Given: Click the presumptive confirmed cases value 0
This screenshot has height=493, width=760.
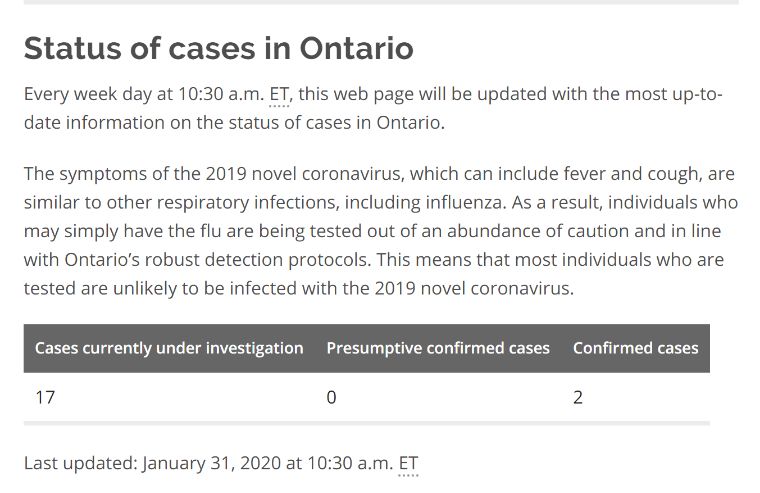Looking at the screenshot, I should pos(331,398).
